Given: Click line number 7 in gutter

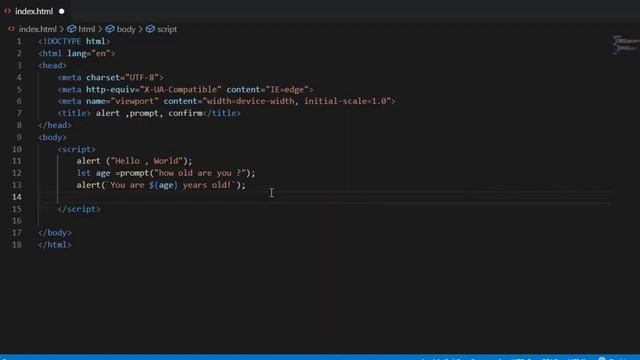Looking at the screenshot, I should pyautogui.click(x=19, y=113).
